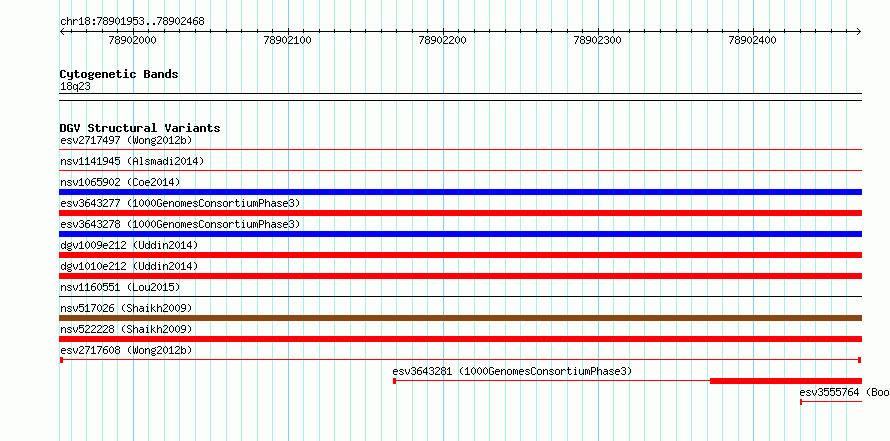The width and height of the screenshot is (890, 441).
Task: Click the 78902300 ruler tick label
Action: coord(598,40)
